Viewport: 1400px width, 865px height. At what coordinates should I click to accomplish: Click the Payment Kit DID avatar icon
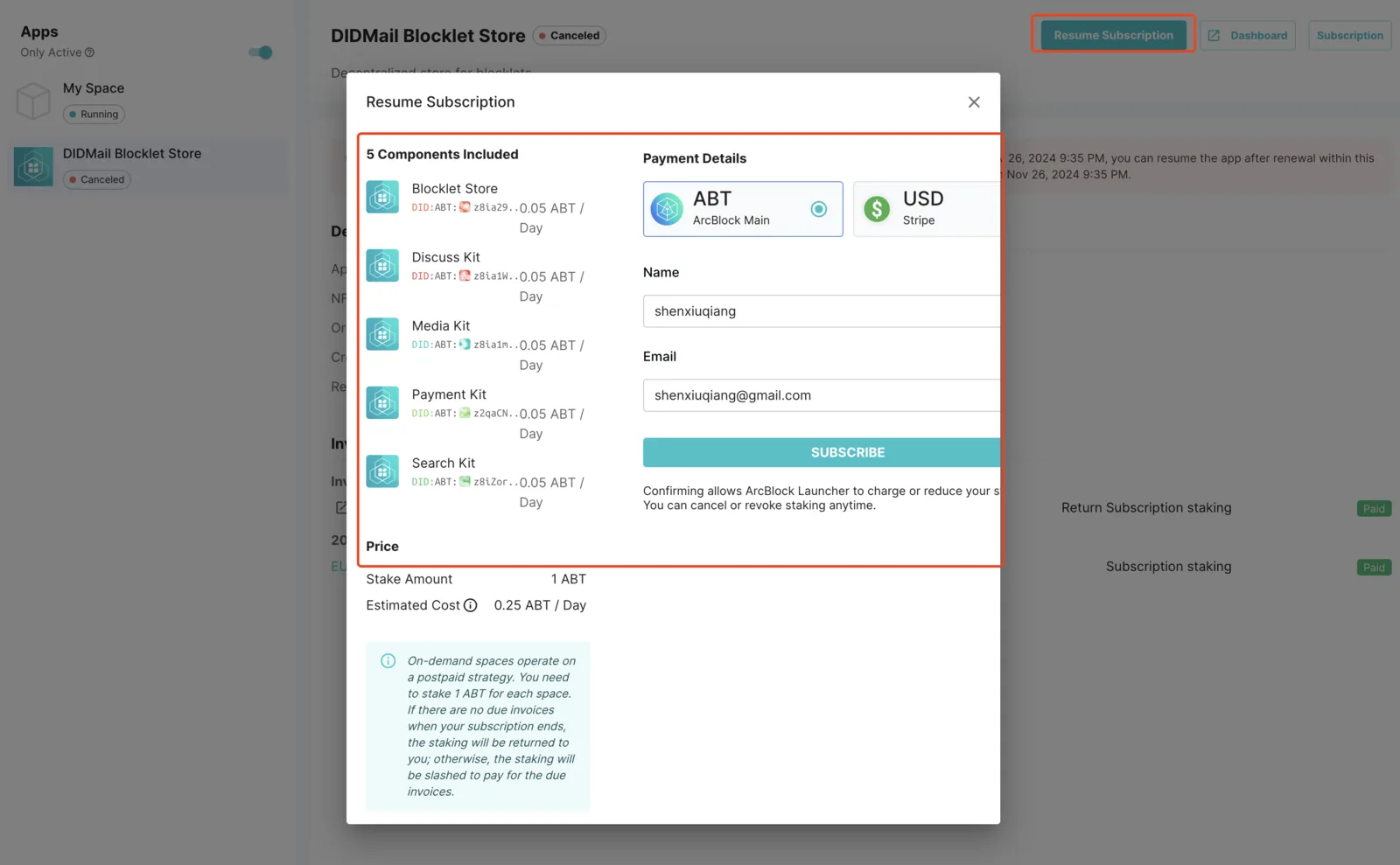click(x=465, y=413)
